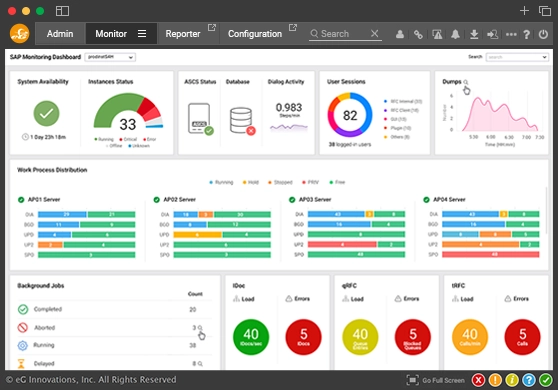Screen dimensions: 558x390
Task: Select the AP04 Server heading
Action: pyautogui.click(x=449, y=199)
